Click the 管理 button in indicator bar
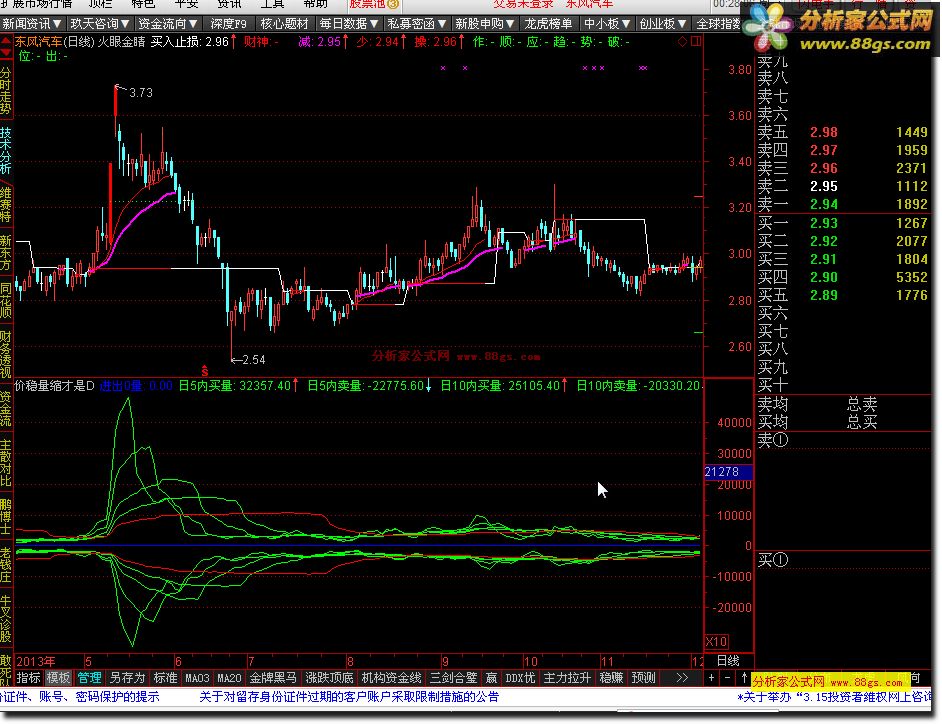 pos(90,678)
